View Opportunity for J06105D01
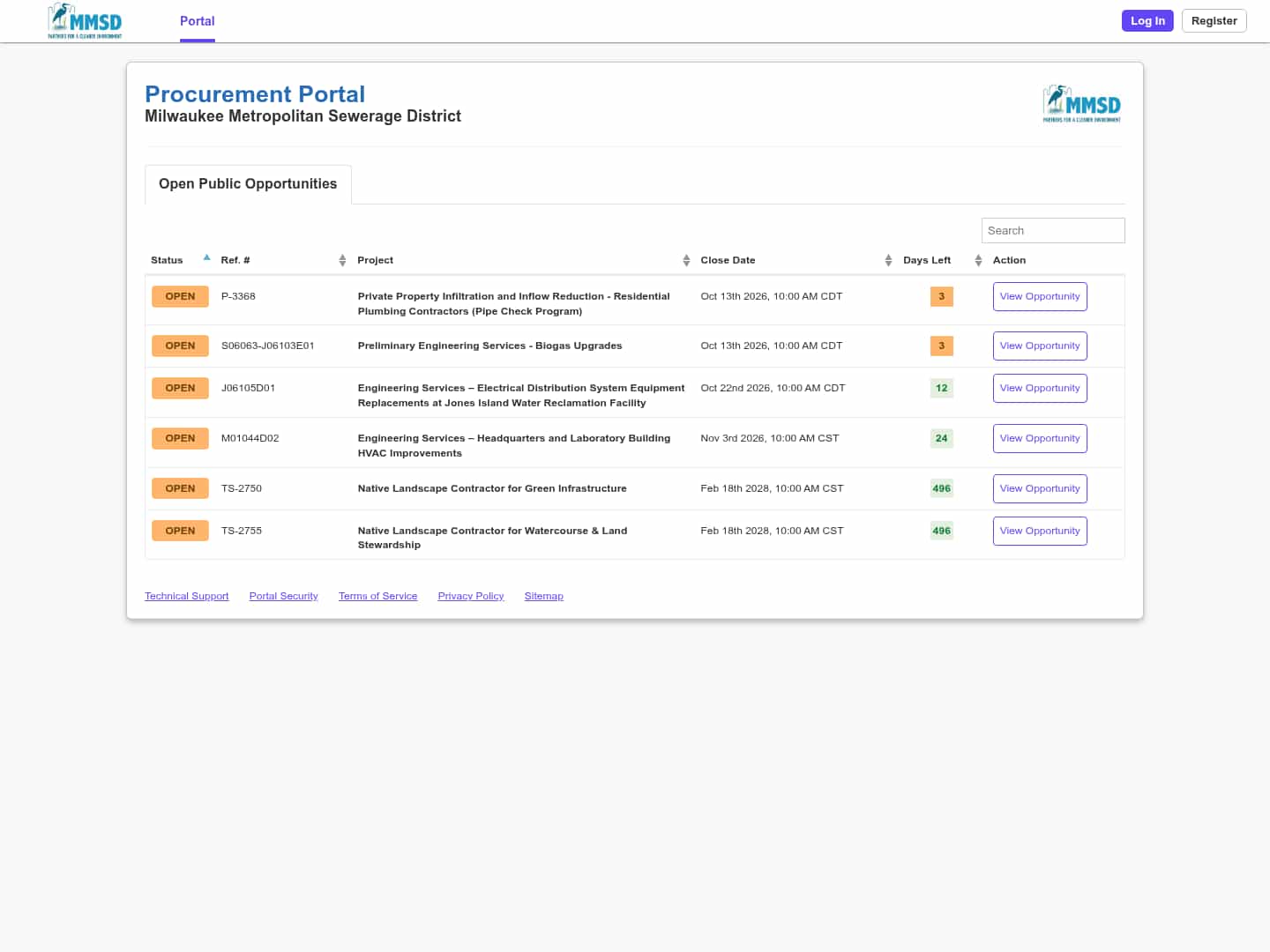Screen dimensions: 1270x952 1040,389
